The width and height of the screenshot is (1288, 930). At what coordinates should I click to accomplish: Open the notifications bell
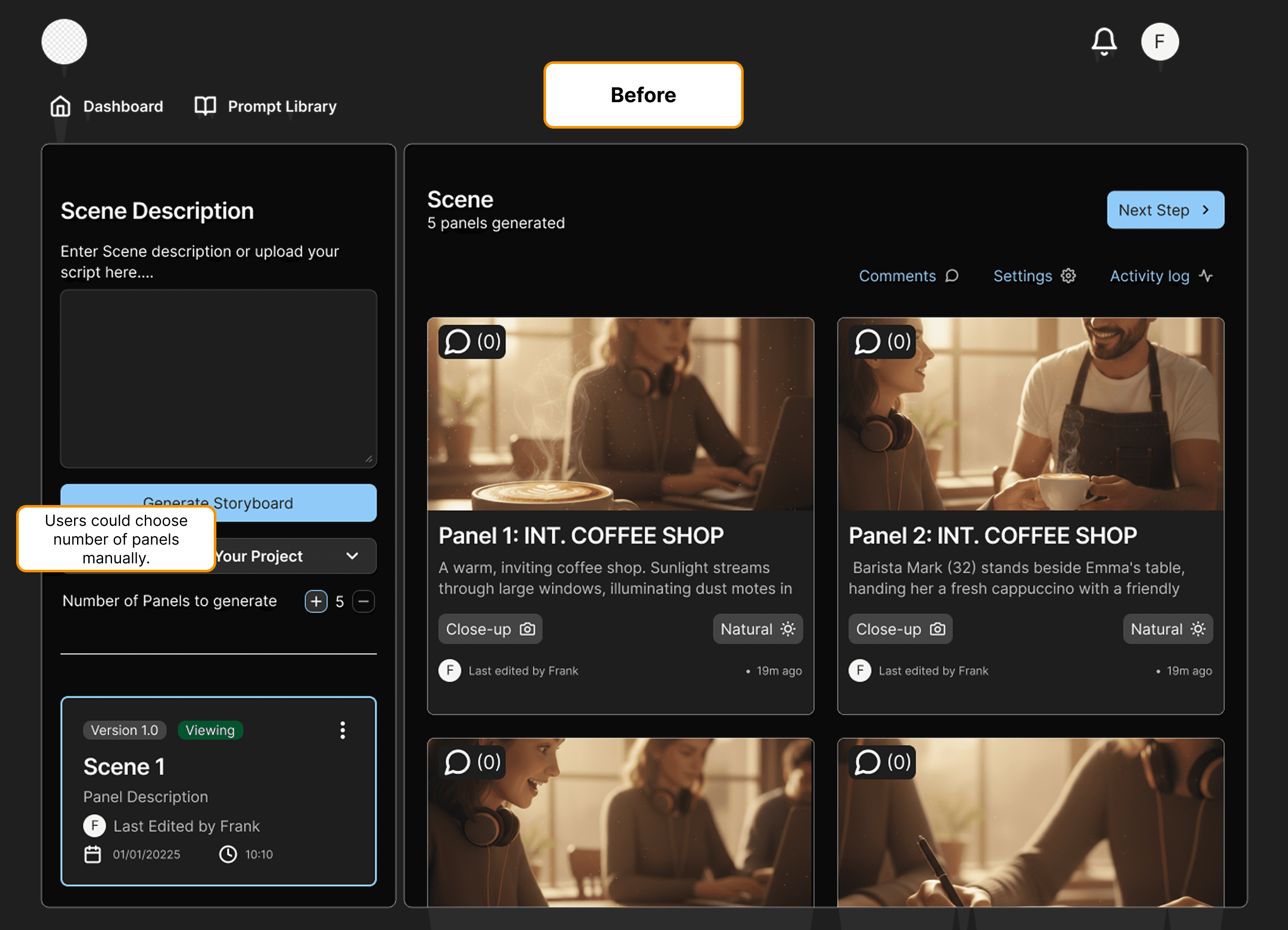click(1104, 41)
